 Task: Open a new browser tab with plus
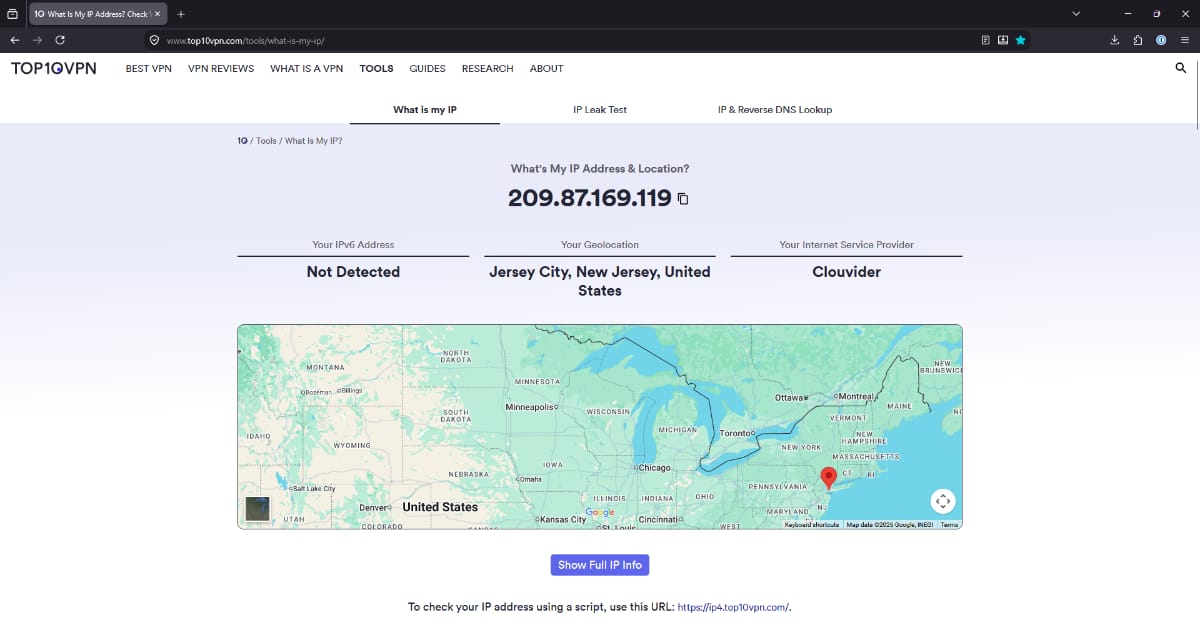(x=181, y=14)
